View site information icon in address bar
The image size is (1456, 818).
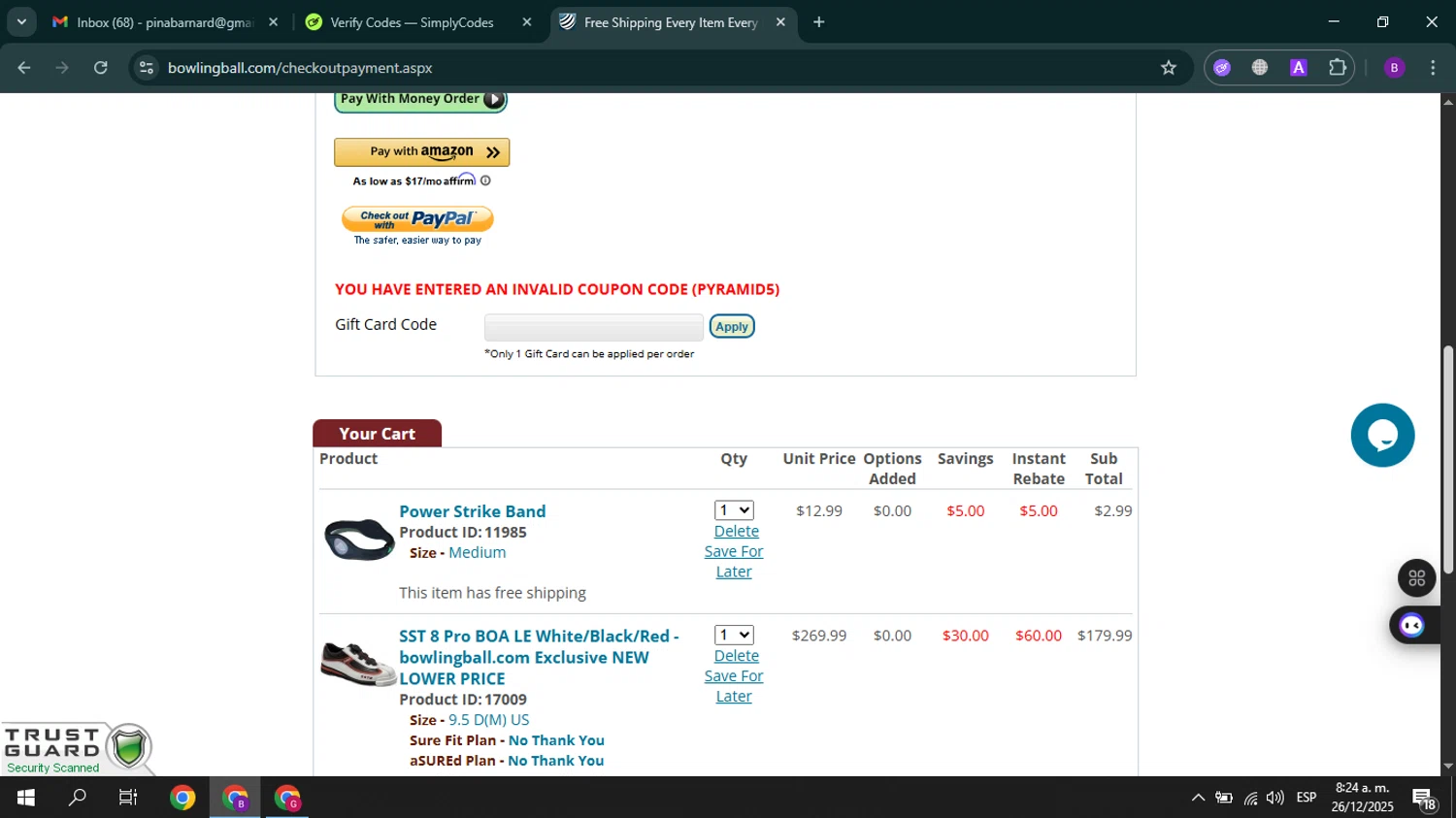tap(147, 68)
